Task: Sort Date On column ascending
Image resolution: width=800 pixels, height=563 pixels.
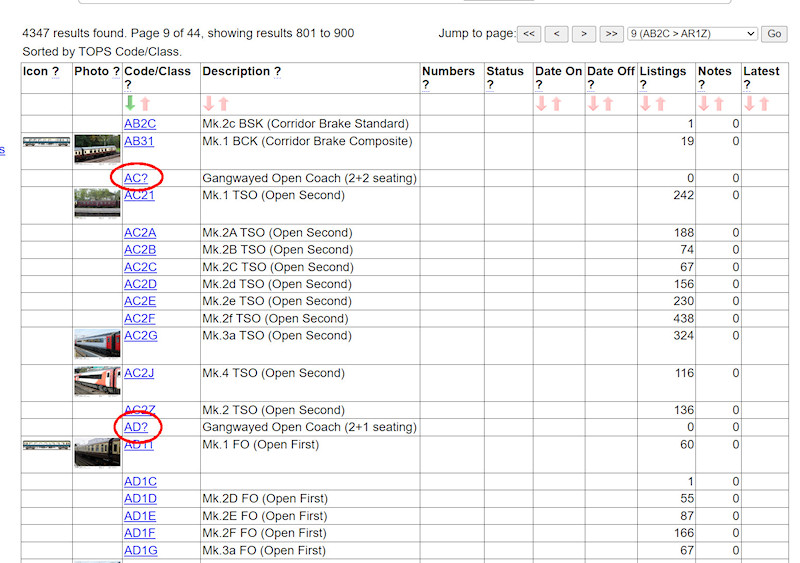Action: [556, 104]
